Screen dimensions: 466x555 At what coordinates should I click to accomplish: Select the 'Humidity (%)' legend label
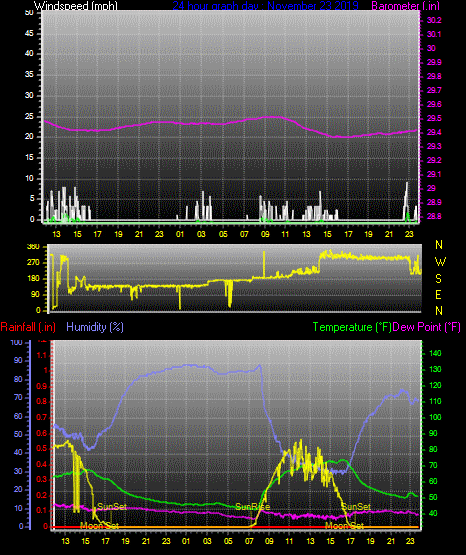point(95,327)
